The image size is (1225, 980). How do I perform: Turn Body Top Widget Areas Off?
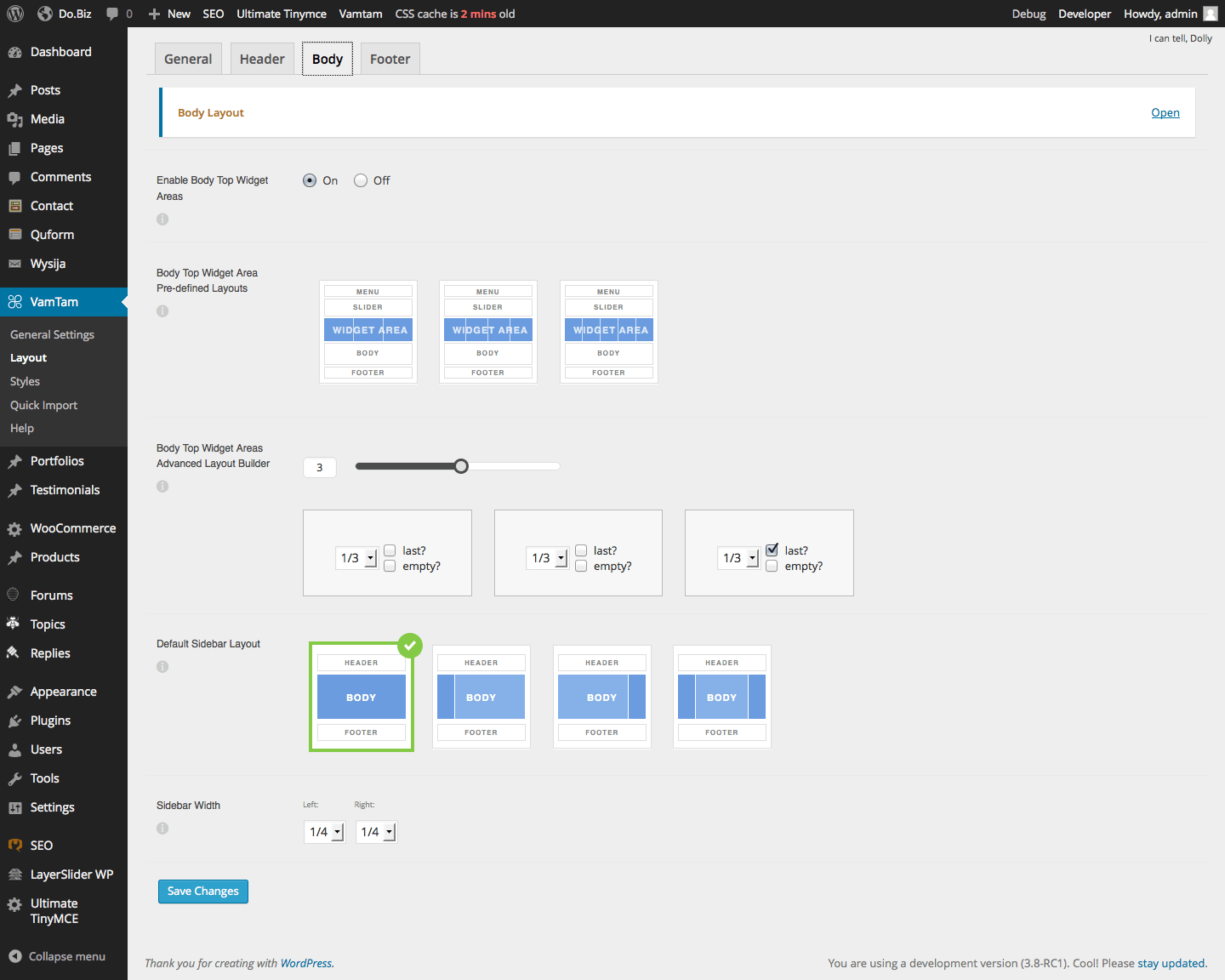pos(361,180)
